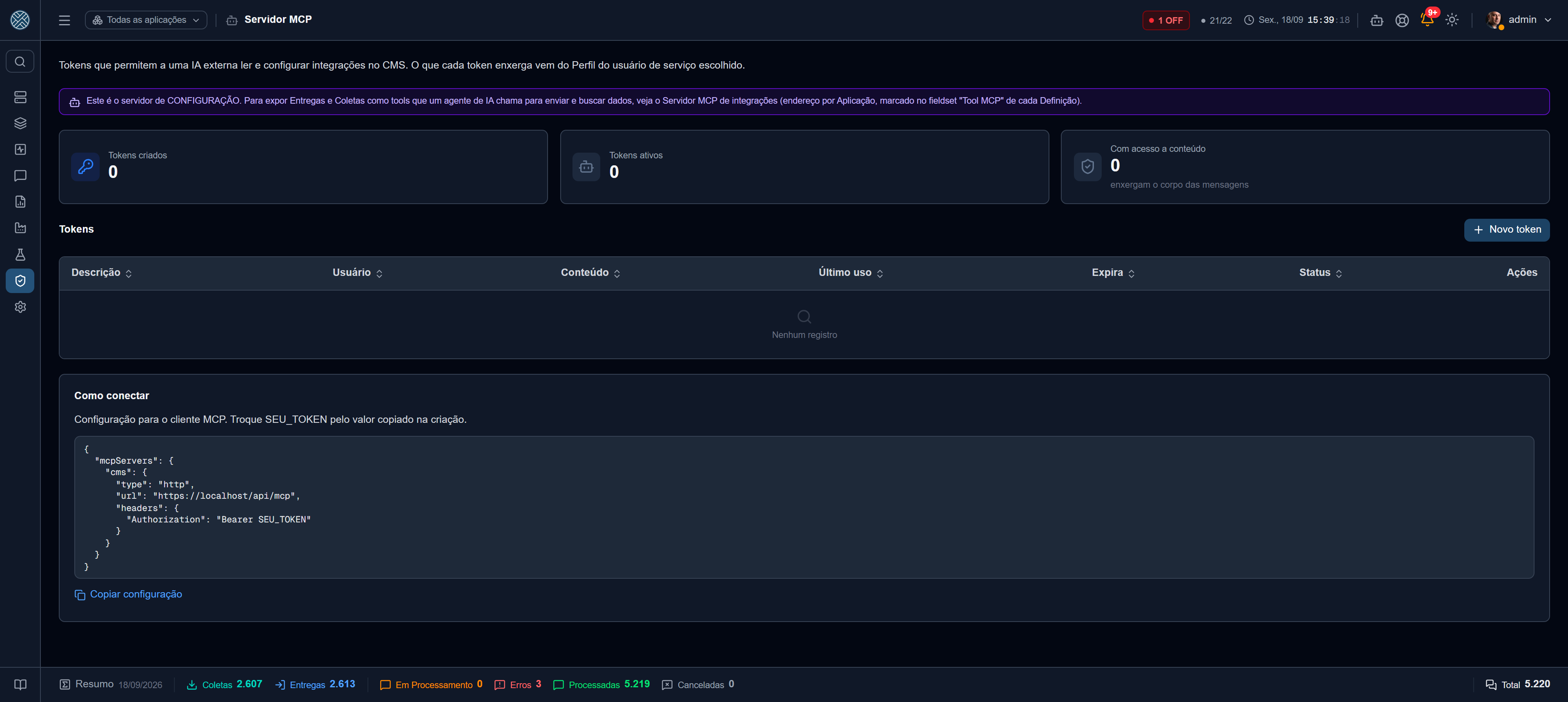Viewport: 1568px width, 702px height.
Task: Toggle the light/dark theme sun icon
Action: (1452, 20)
